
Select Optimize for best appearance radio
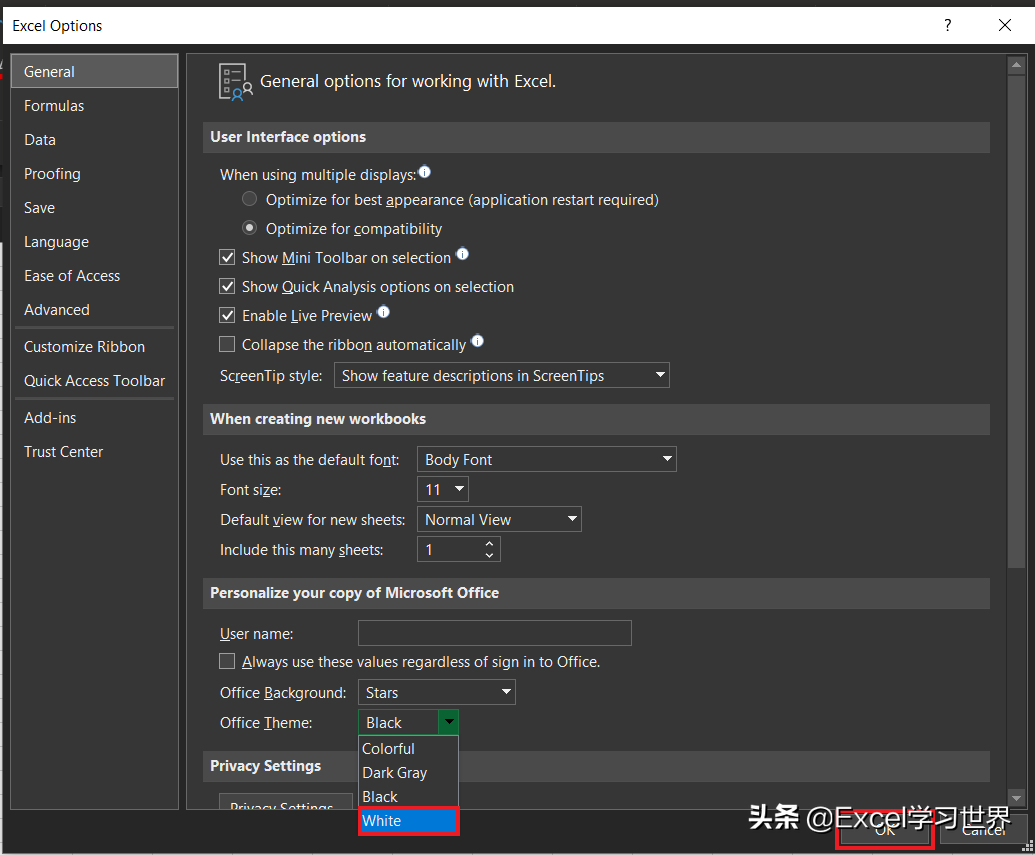(x=250, y=199)
